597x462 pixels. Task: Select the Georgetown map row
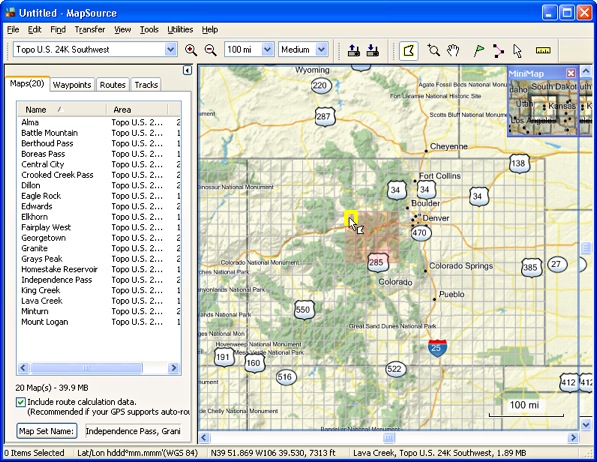pyautogui.click(x=99, y=238)
